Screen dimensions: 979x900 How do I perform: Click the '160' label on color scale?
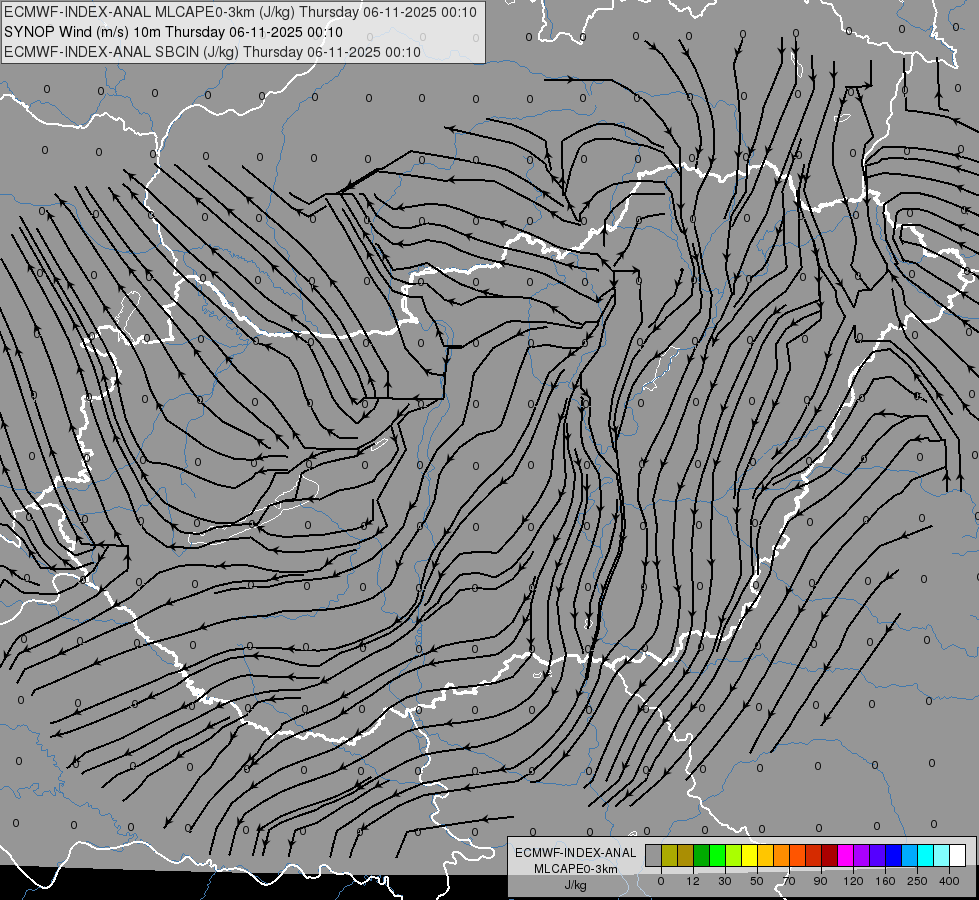[x=885, y=881]
